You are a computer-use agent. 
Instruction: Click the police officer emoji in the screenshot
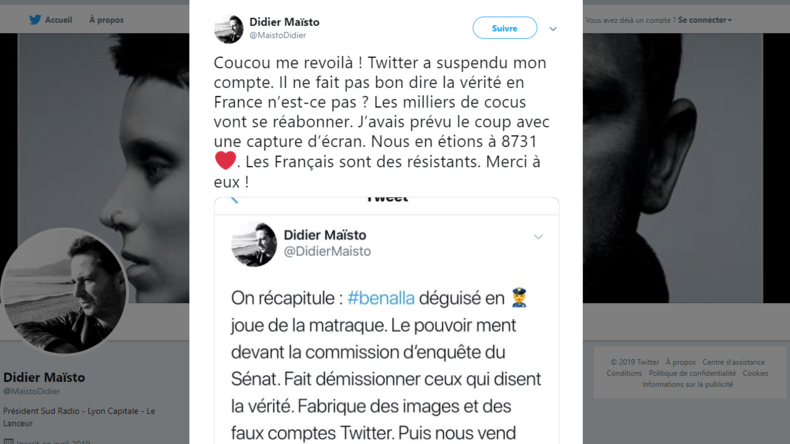518,297
